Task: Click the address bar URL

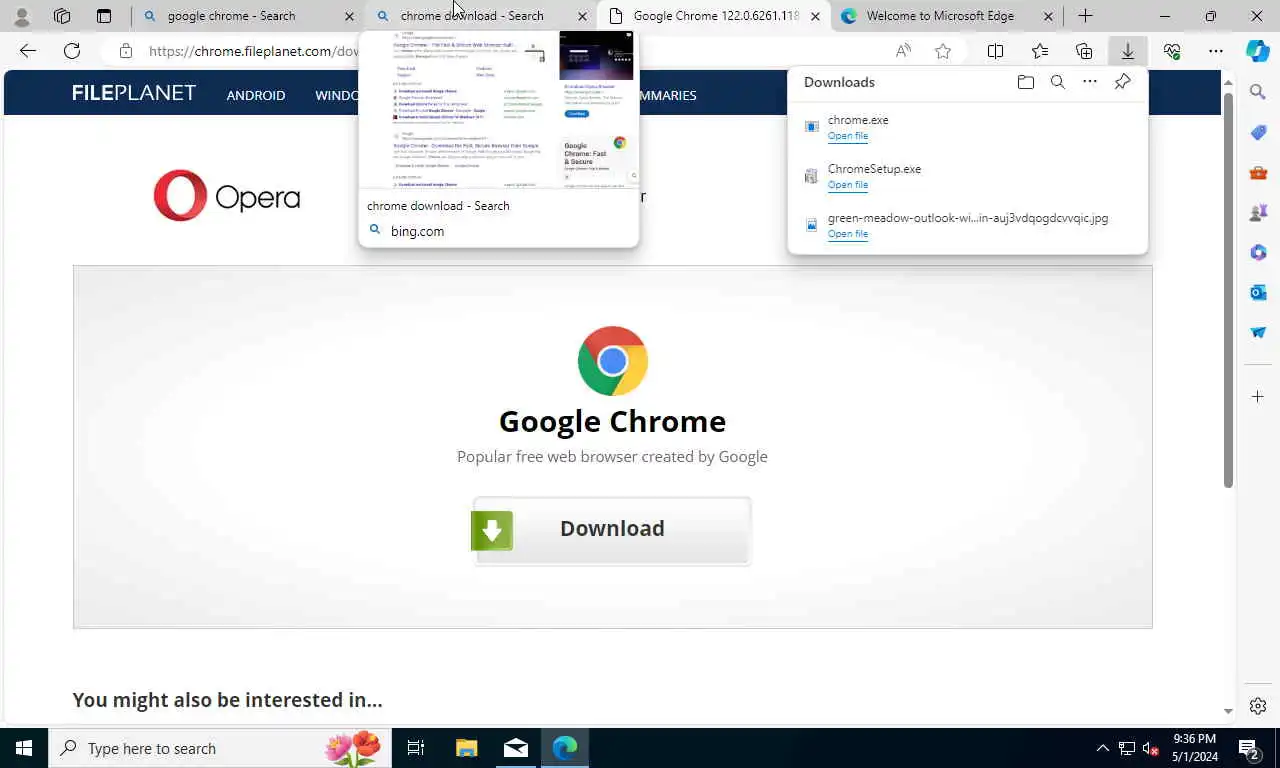Action: coord(253,51)
